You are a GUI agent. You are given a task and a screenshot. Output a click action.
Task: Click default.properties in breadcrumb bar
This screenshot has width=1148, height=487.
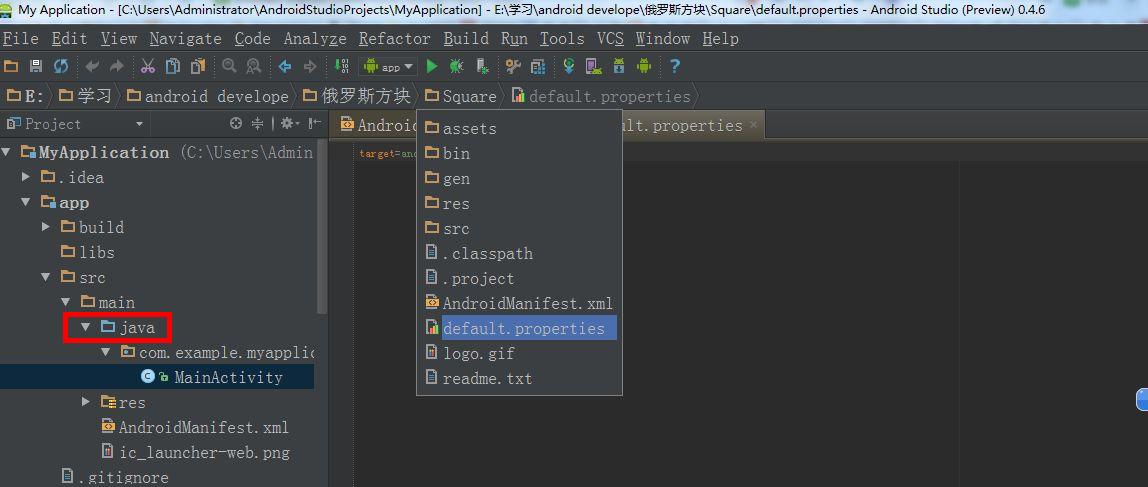pyautogui.click(x=601, y=96)
